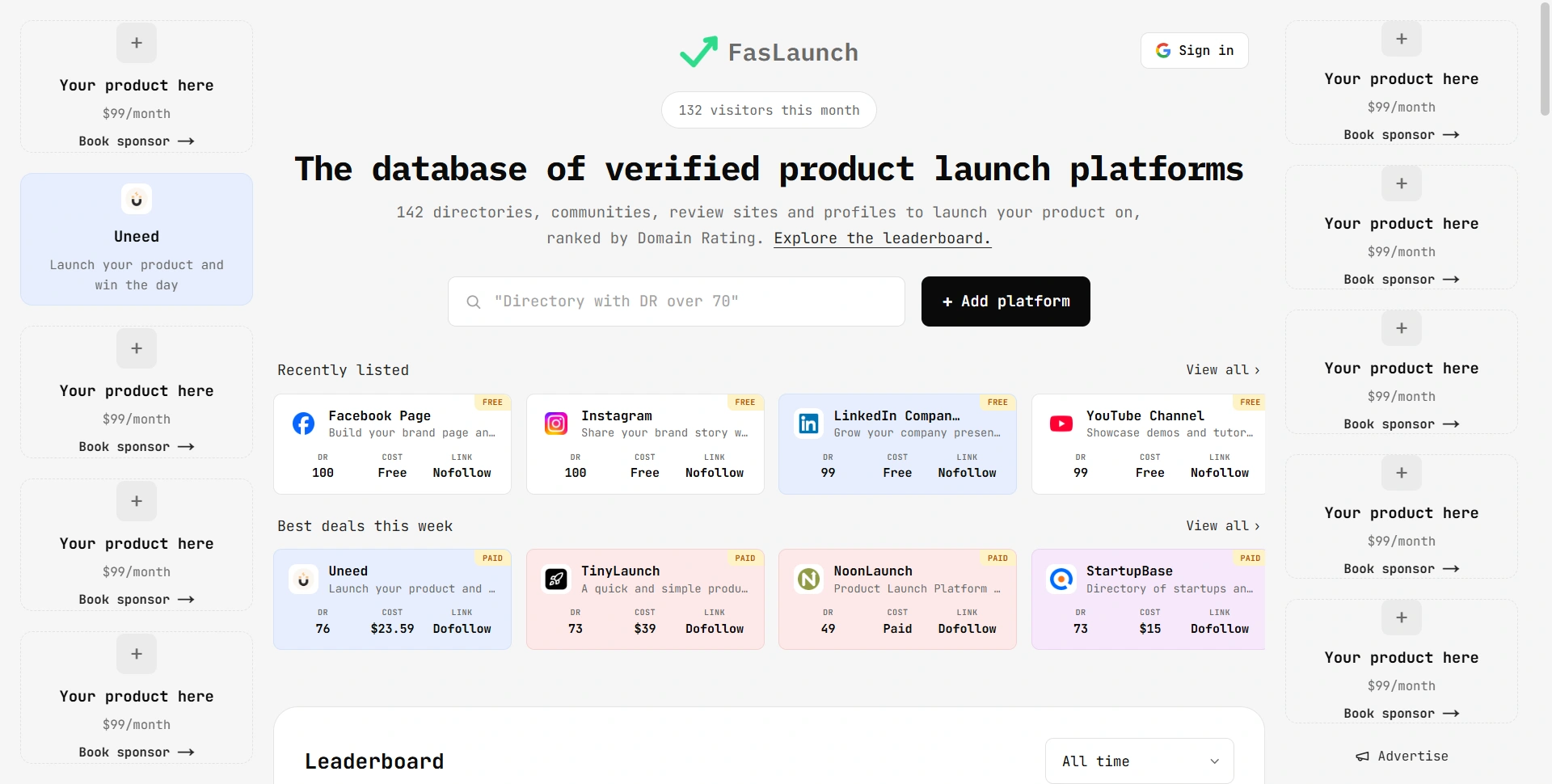Click the Uneed logo in Best deals card
Image resolution: width=1552 pixels, height=784 pixels.
(x=303, y=580)
